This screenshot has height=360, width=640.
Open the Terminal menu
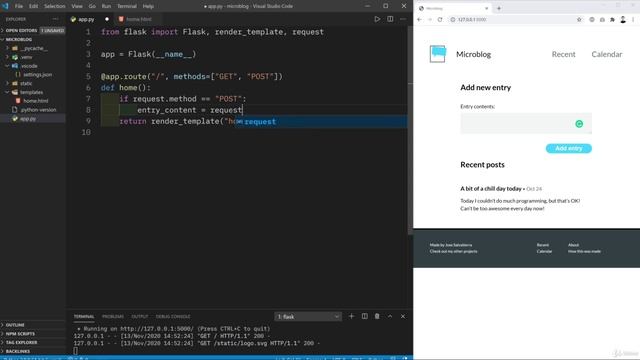coord(127,6)
